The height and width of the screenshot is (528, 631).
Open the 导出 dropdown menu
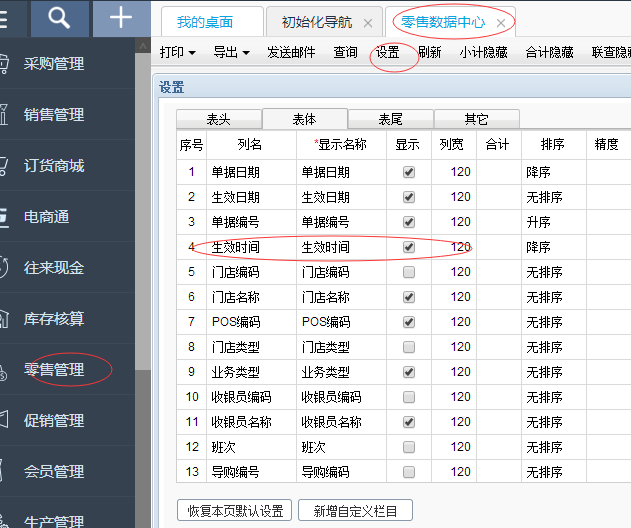click(x=231, y=52)
